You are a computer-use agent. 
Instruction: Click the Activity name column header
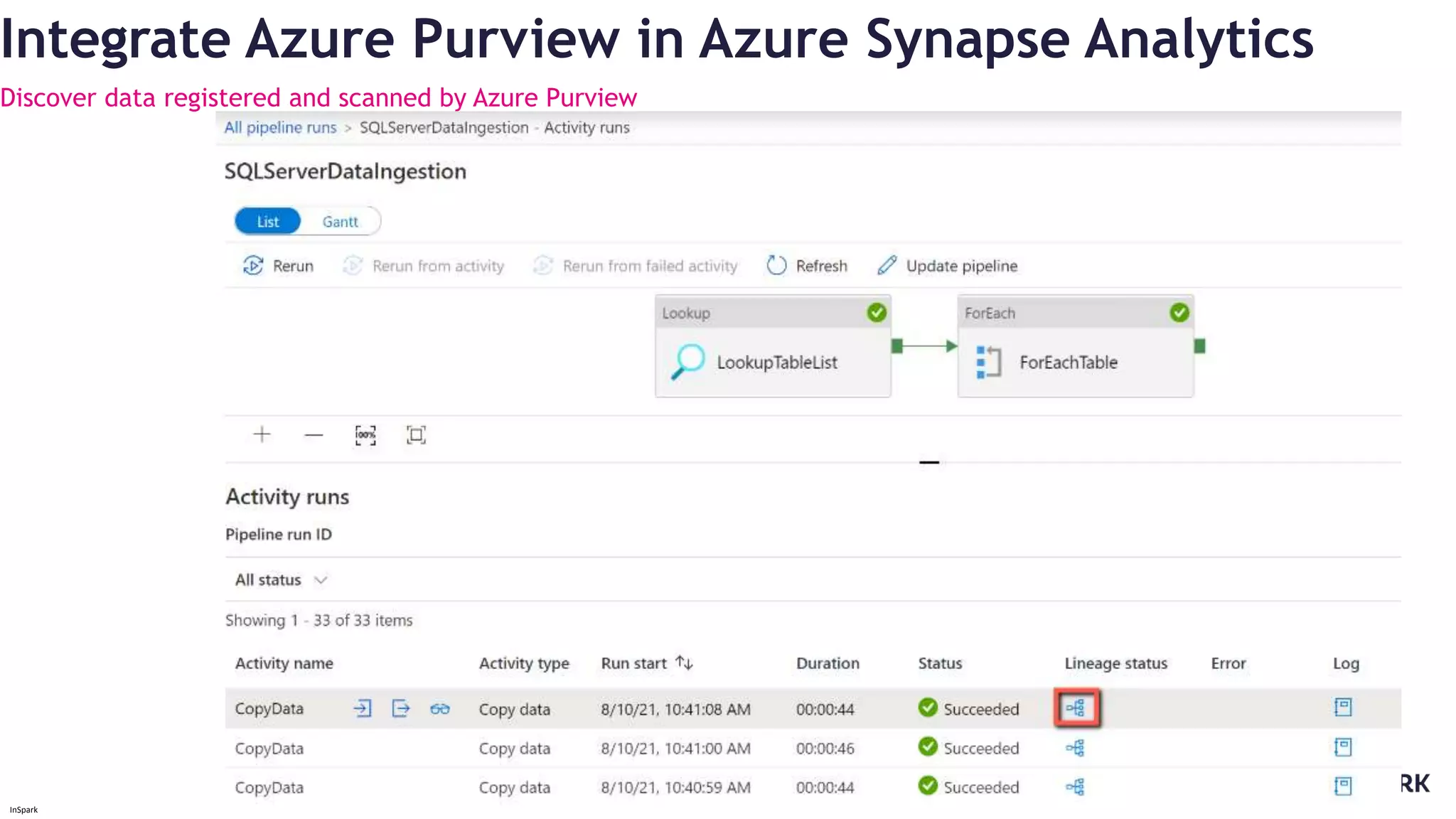(x=284, y=663)
